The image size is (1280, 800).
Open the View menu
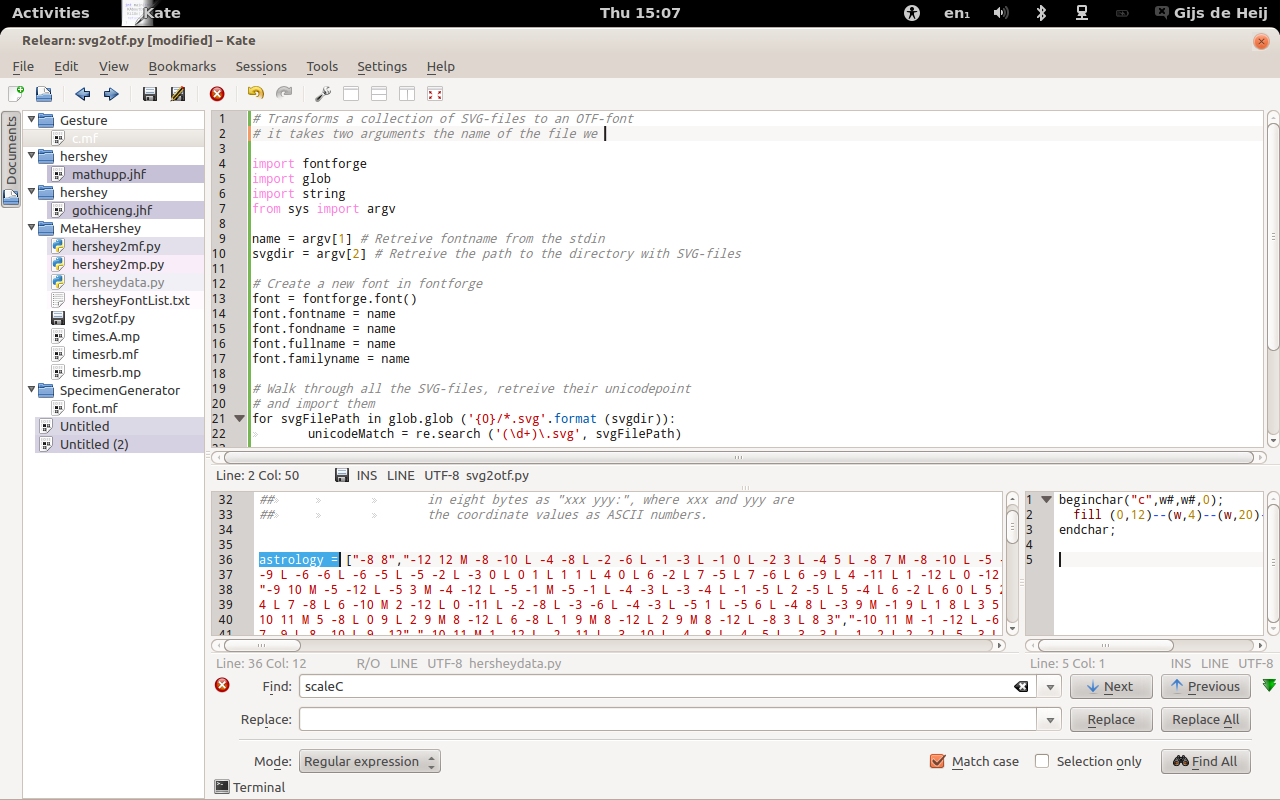point(114,66)
